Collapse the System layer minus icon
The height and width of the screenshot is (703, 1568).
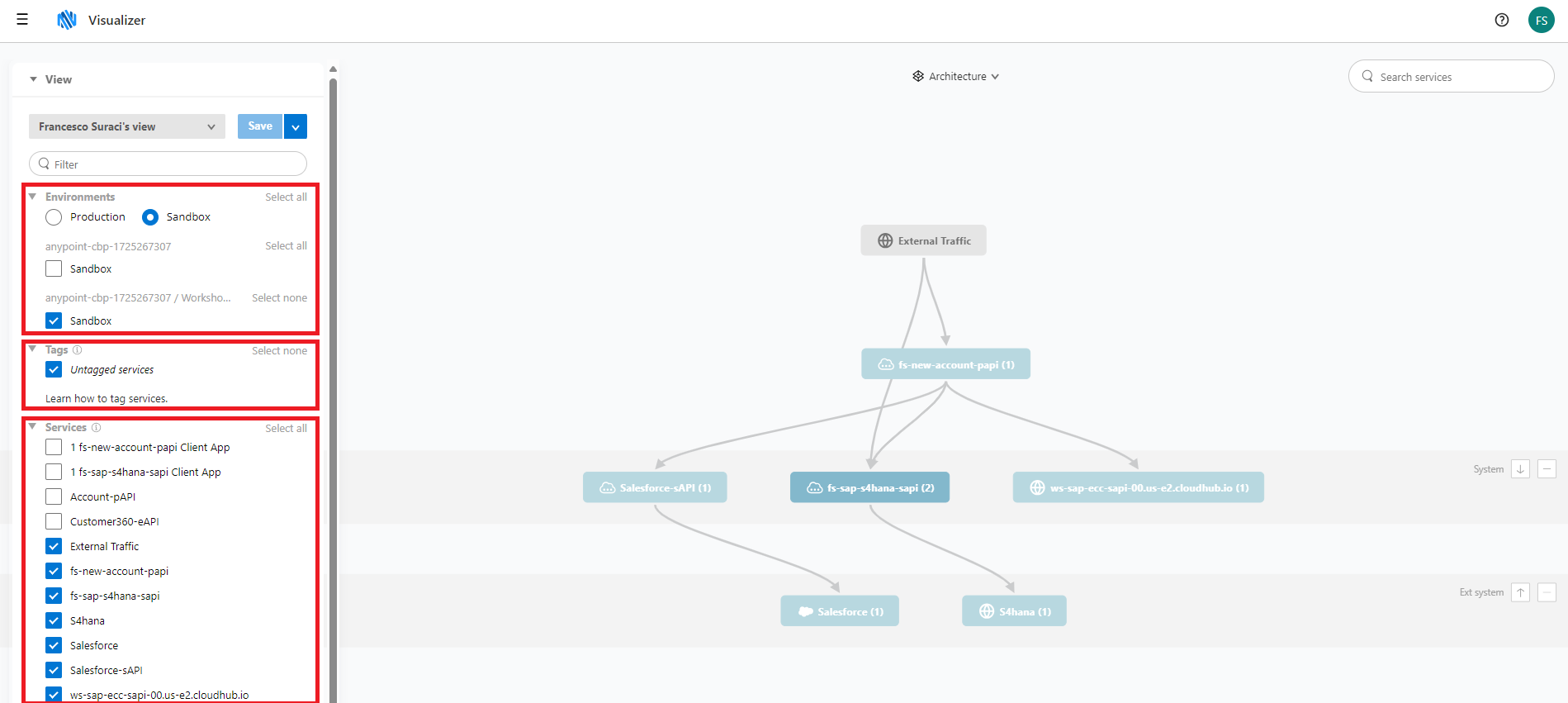click(x=1547, y=469)
